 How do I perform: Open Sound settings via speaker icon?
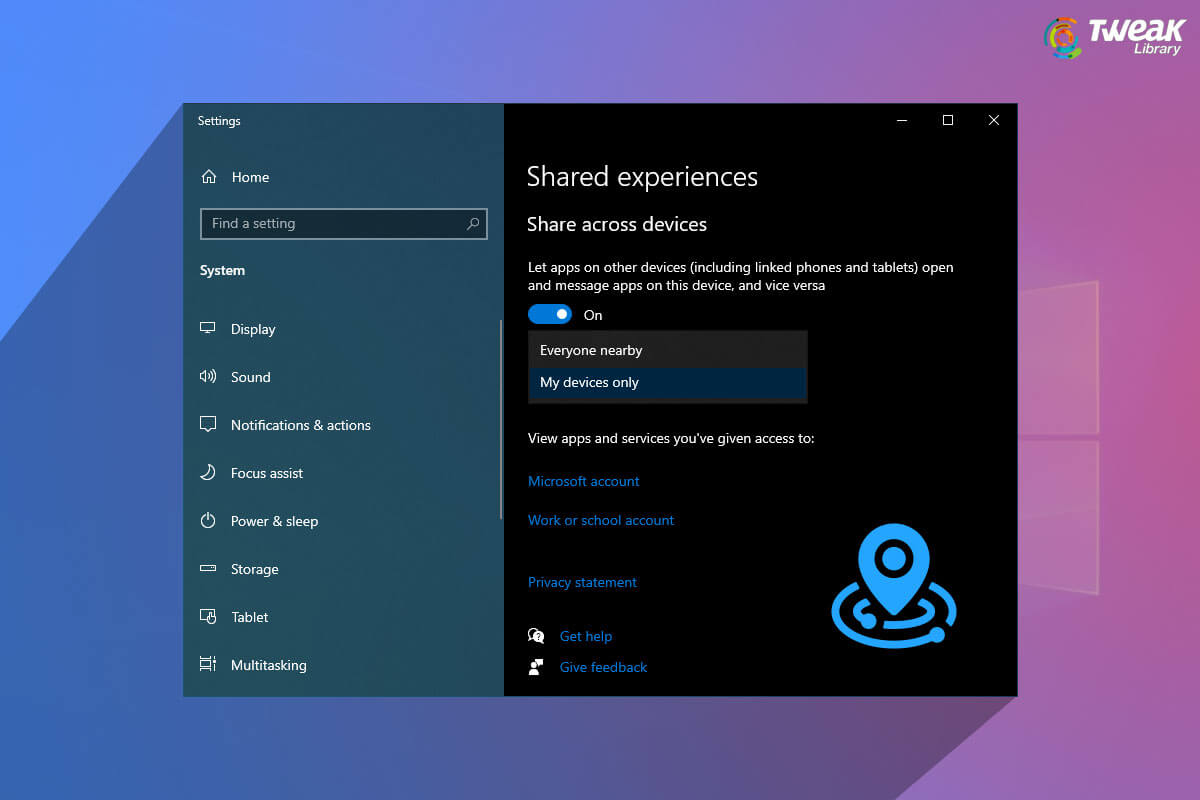[208, 377]
